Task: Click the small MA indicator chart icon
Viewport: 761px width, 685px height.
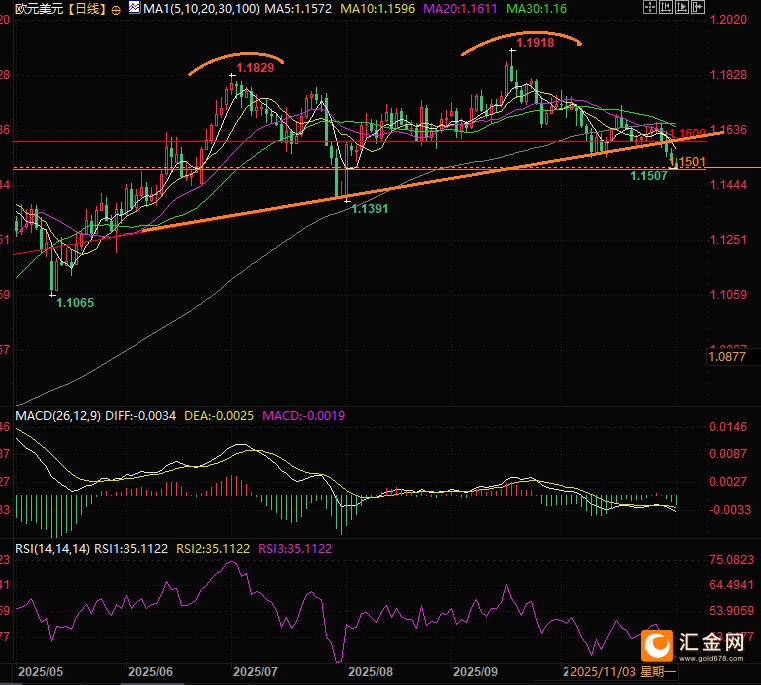Action: point(135,9)
